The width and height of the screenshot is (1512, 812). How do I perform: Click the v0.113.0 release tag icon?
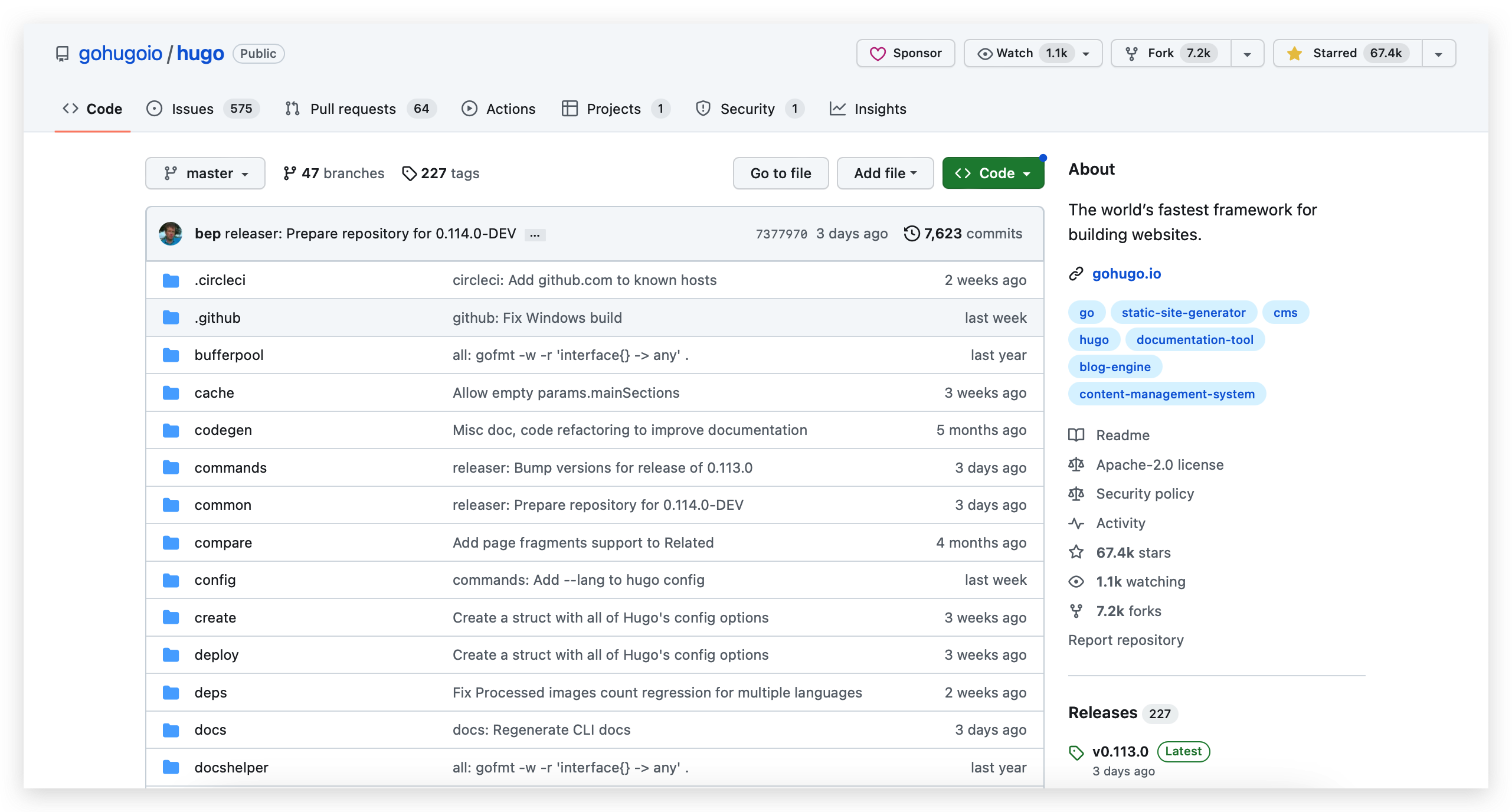click(x=1076, y=752)
